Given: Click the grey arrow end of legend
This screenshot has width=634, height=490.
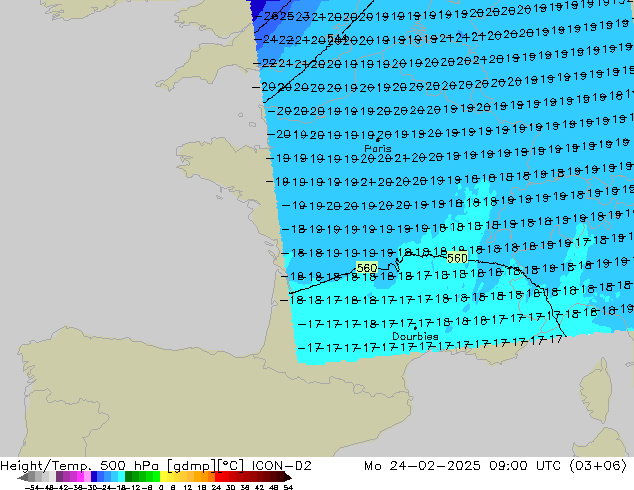Looking at the screenshot, I should tap(23, 477).
